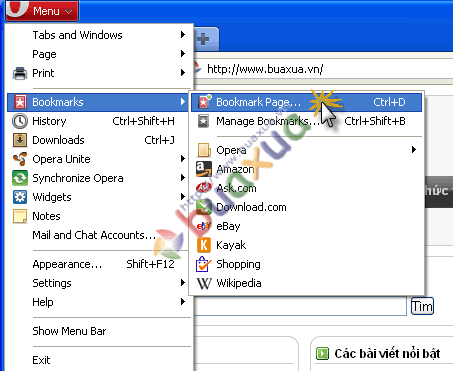Open Appearance settings entry
The image size is (453, 371).
click(99, 264)
